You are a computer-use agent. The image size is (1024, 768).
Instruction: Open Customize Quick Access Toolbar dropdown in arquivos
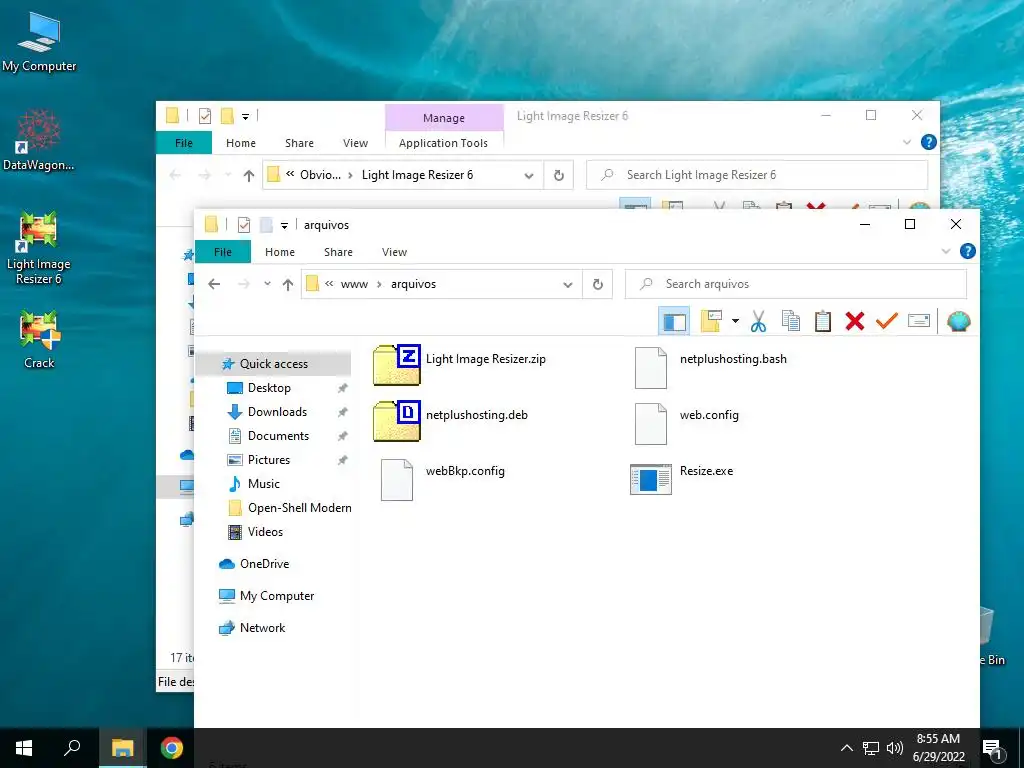[x=284, y=225]
